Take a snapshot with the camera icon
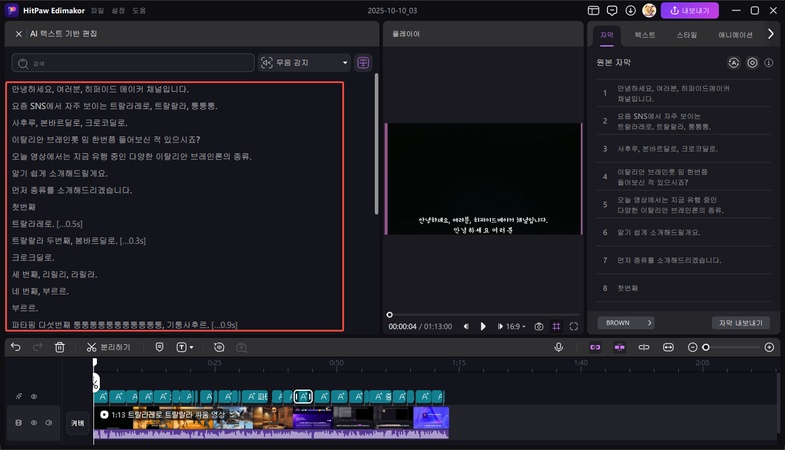Screen dimensions: 785x450 pos(539,326)
